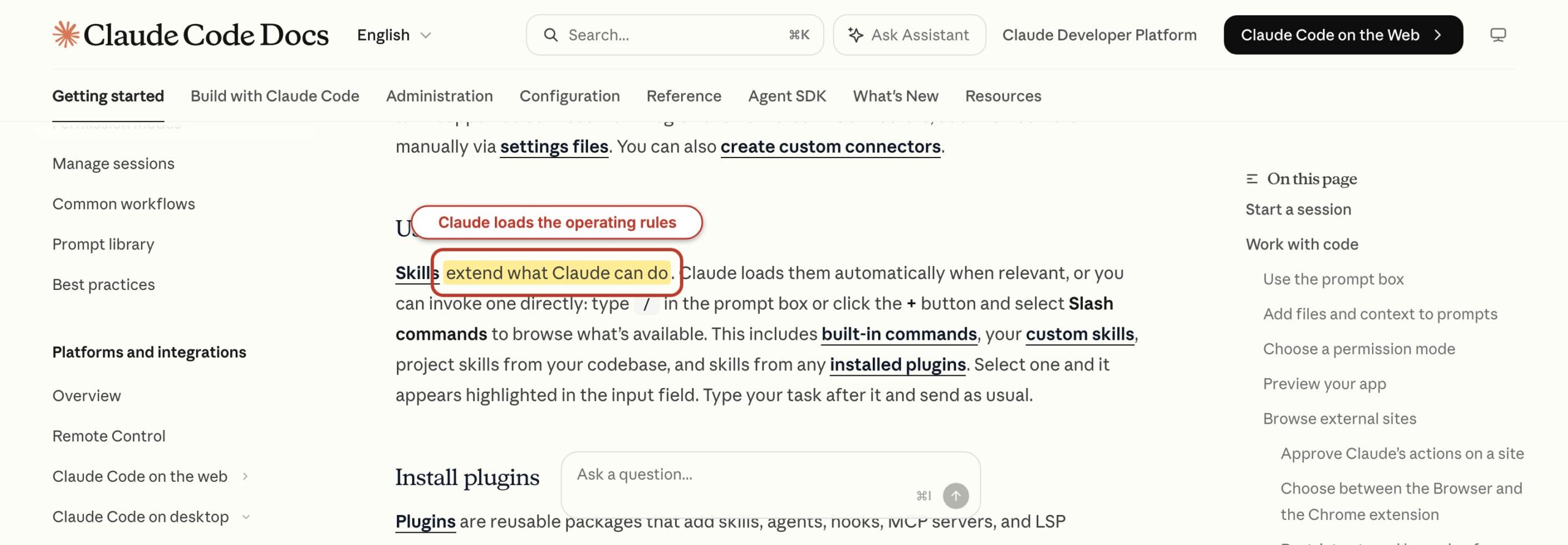The width and height of the screenshot is (1568, 545).
Task: Jump to Start a session section
Action: pyautogui.click(x=1298, y=210)
